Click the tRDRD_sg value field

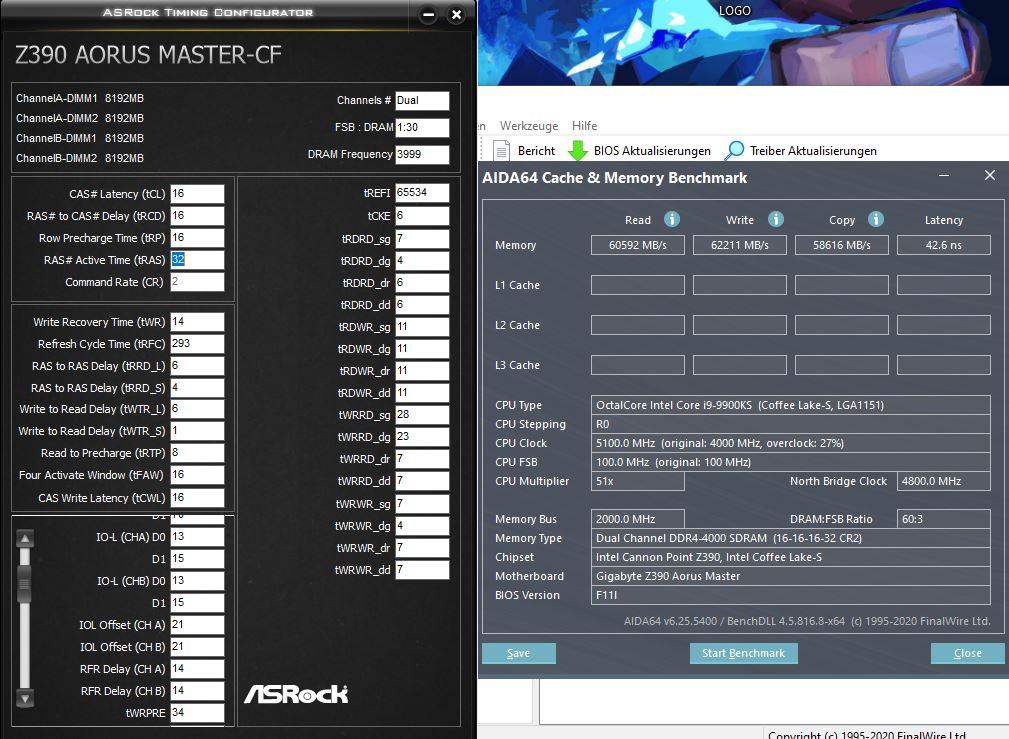pos(422,239)
